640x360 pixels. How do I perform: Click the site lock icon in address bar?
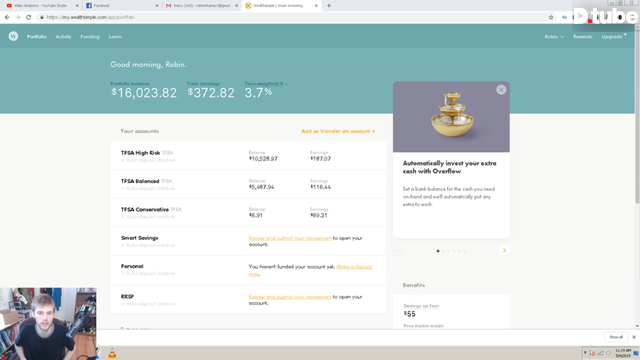coord(41,17)
